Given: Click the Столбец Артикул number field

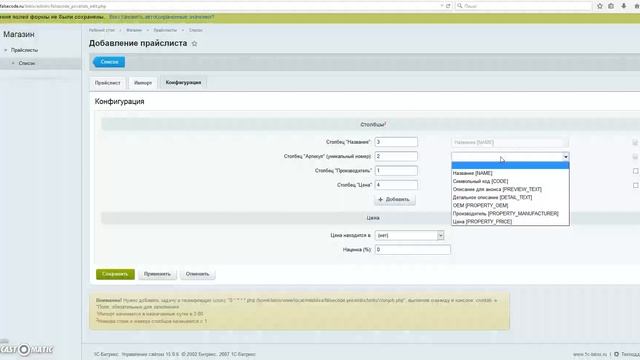Looking at the screenshot, I should tap(396, 156).
